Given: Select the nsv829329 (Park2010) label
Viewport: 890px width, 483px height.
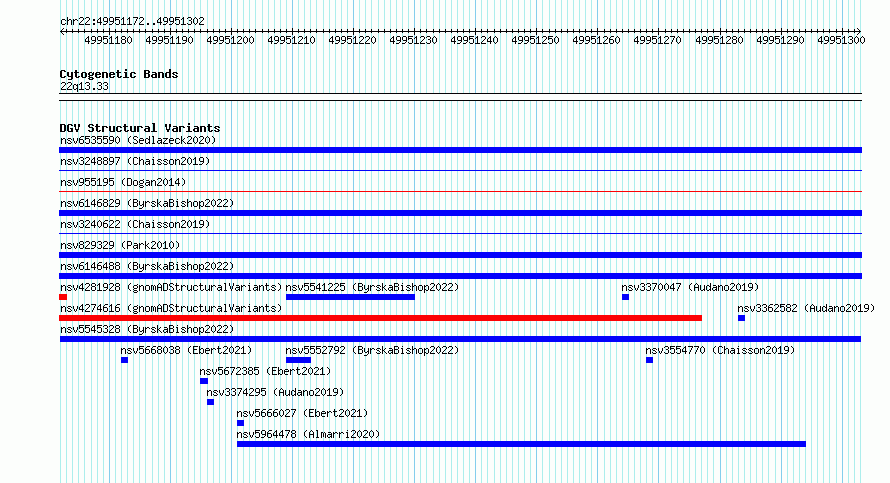Looking at the screenshot, I should (x=120, y=245).
